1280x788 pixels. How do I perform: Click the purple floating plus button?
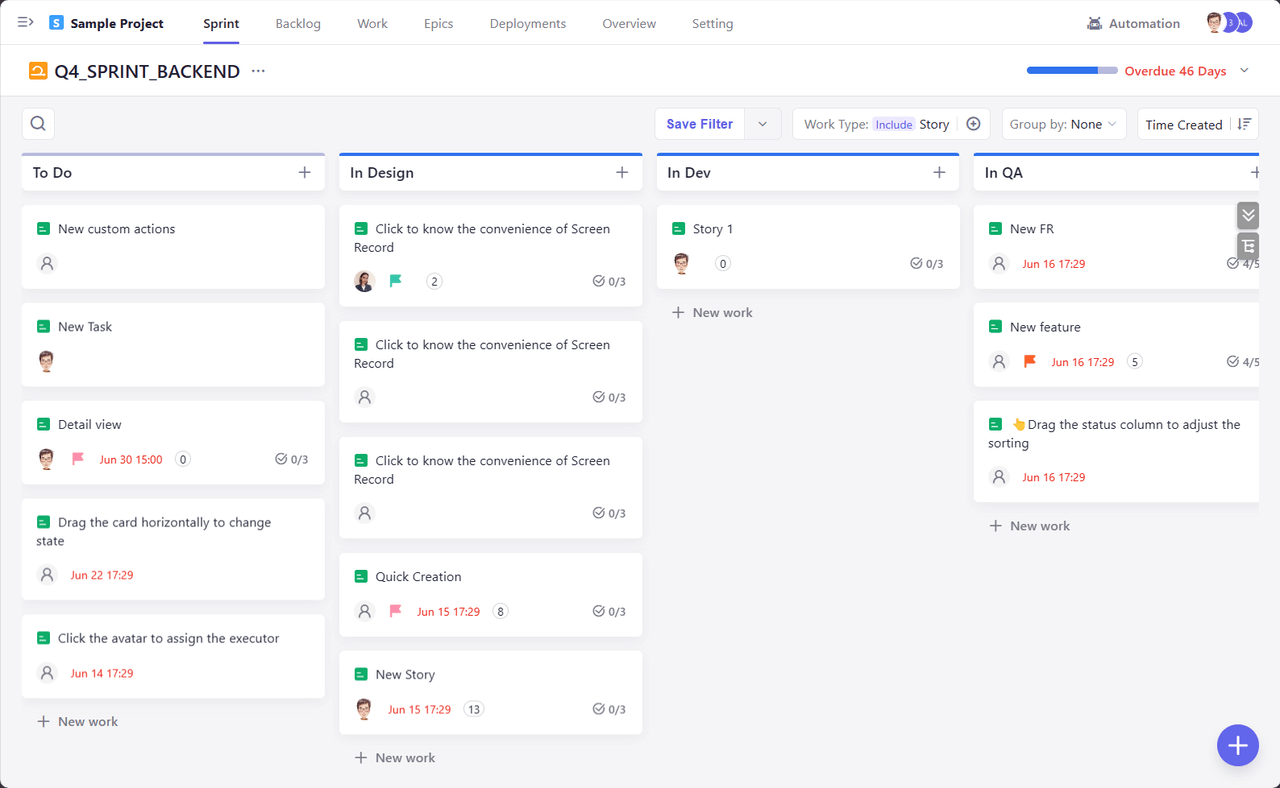tap(1238, 745)
